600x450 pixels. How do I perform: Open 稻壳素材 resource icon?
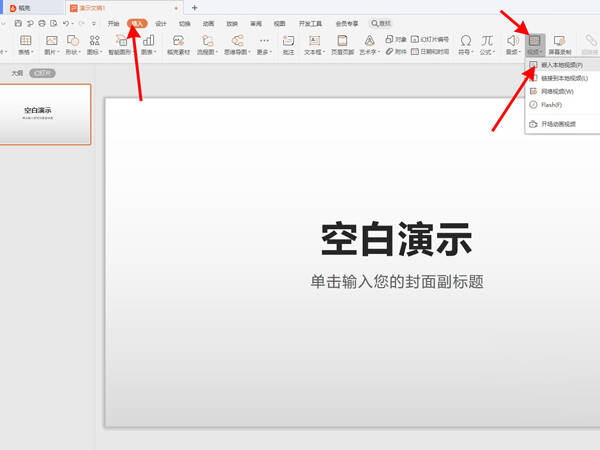coord(178,40)
